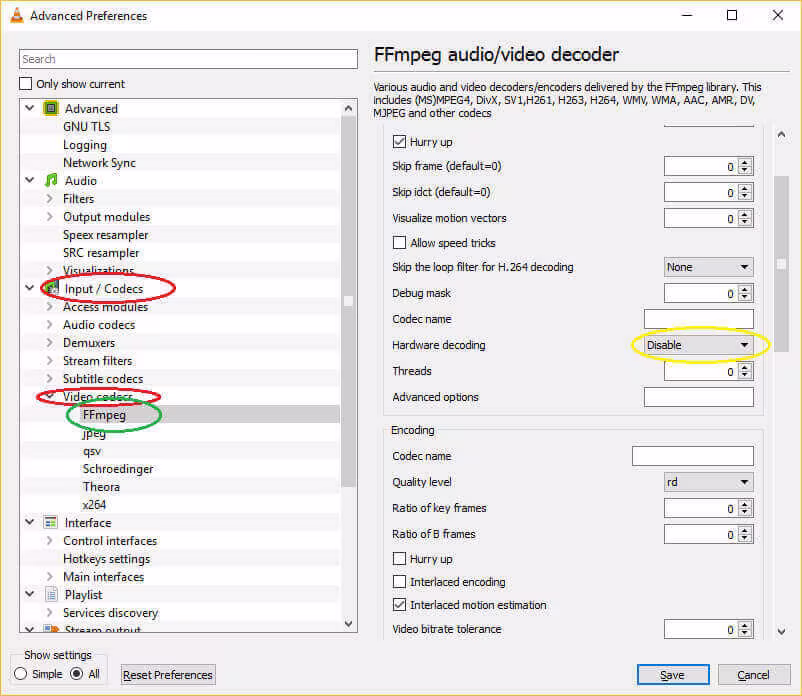
Task: Increase Debug mask value
Action: [745, 289]
